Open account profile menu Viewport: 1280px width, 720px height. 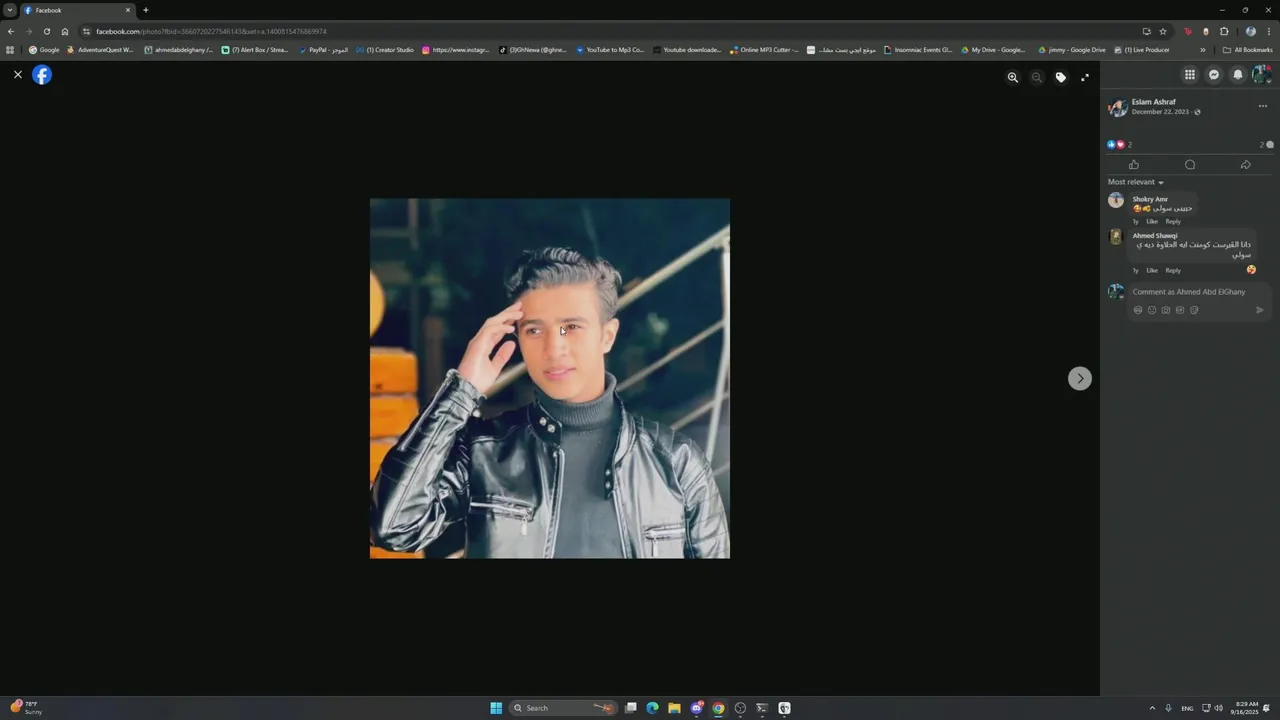(x=1262, y=75)
